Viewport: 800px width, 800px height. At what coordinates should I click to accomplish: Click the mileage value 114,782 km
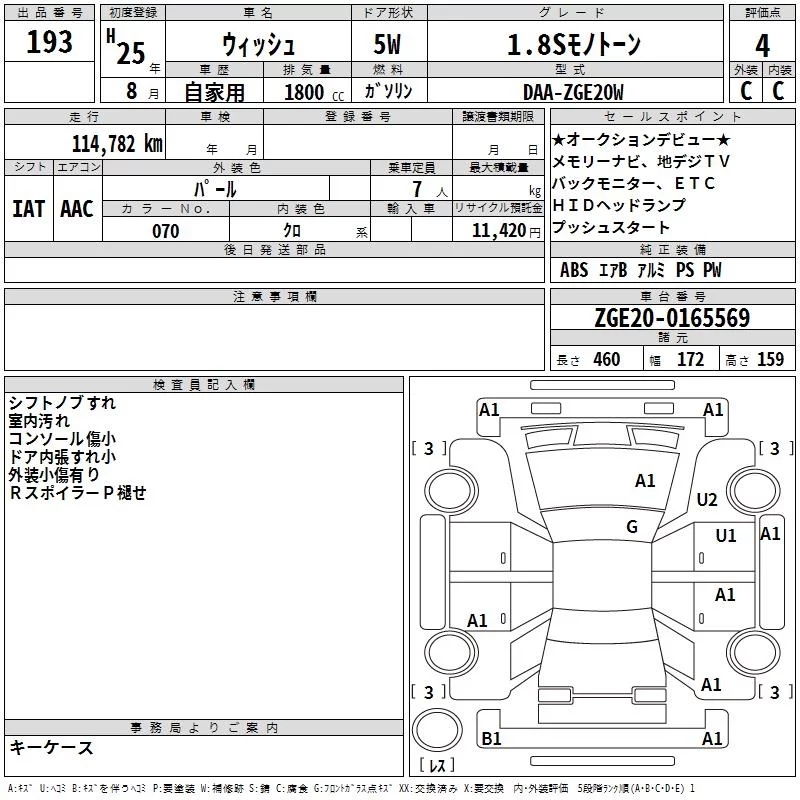(117, 144)
